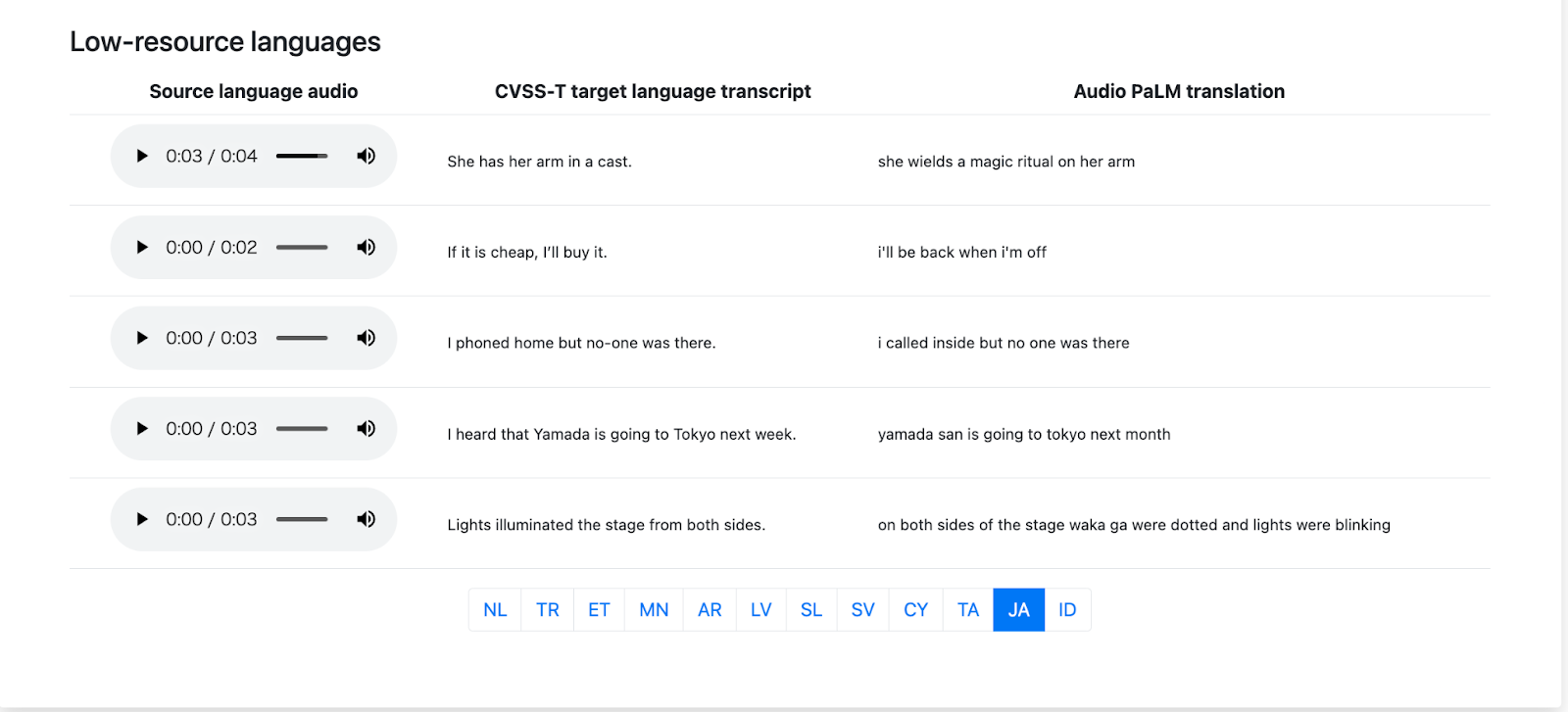Play audio for 'I phoned home' row
The image size is (1568, 712).
click(142, 338)
